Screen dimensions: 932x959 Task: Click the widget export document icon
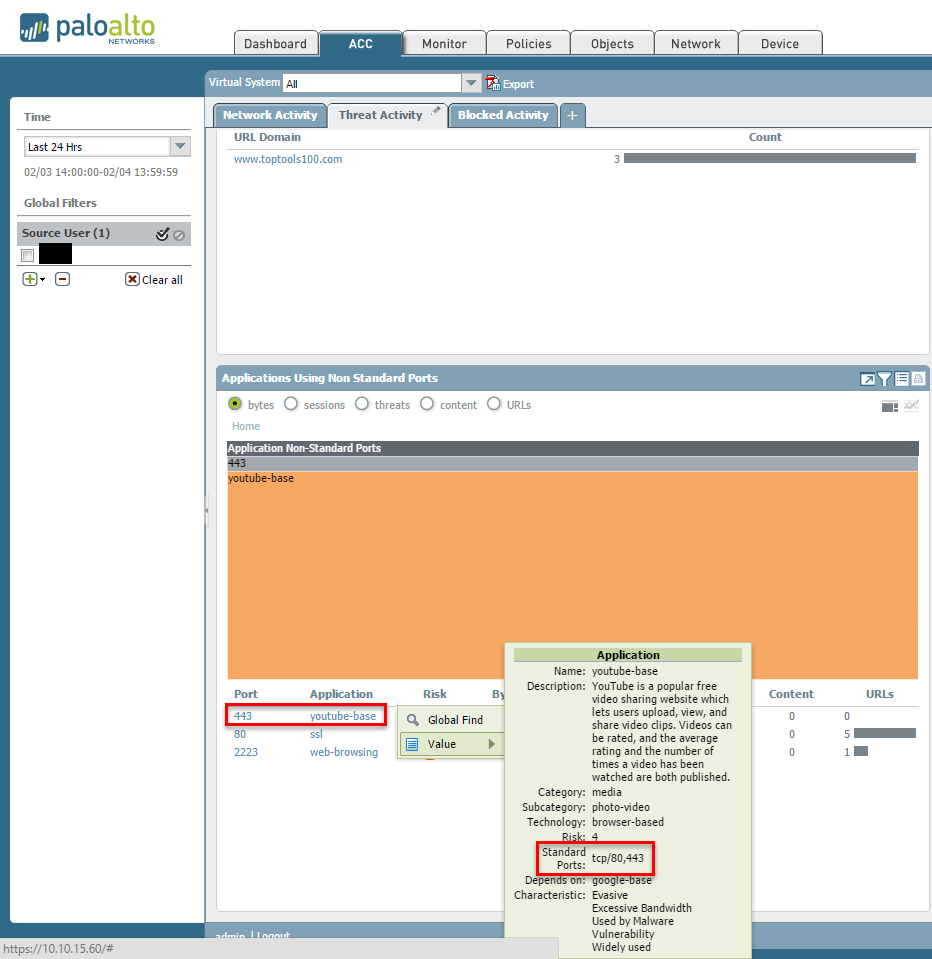(x=918, y=379)
